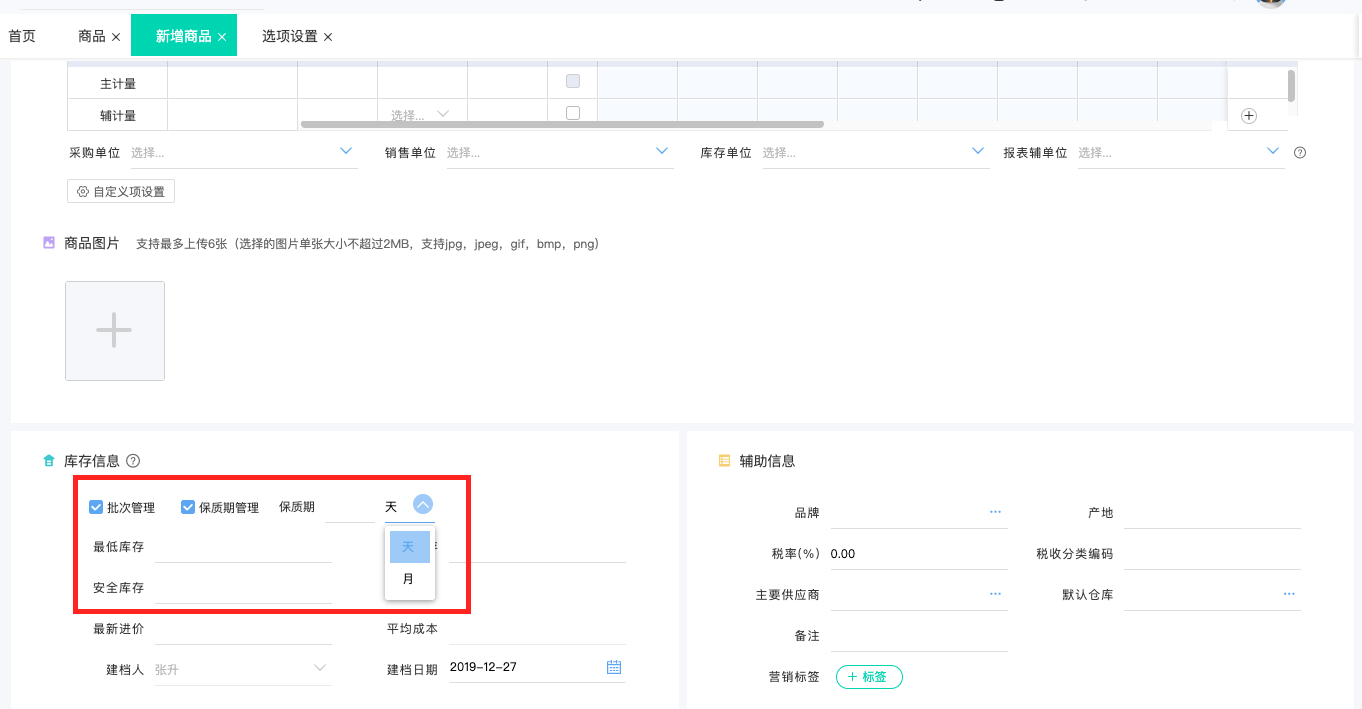The height and width of the screenshot is (709, 1362).
Task: Edit the 税率(%) field
Action: click(919, 554)
